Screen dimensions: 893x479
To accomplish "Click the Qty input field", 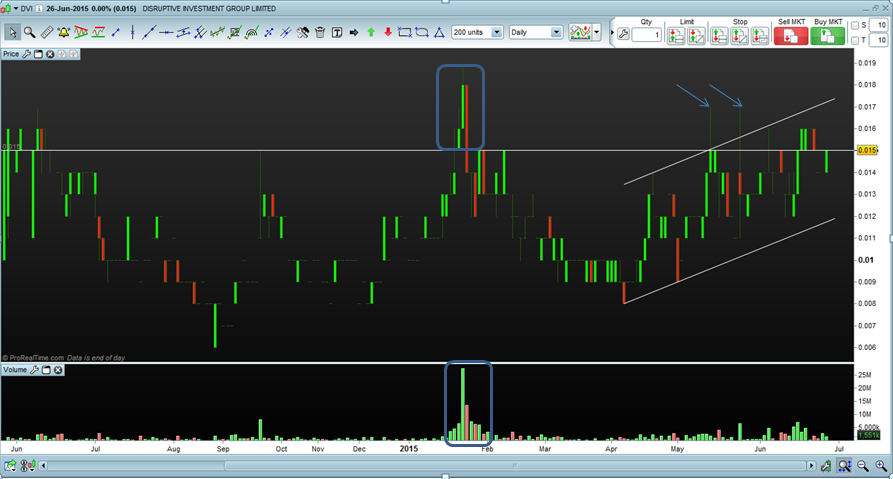I will [646, 35].
